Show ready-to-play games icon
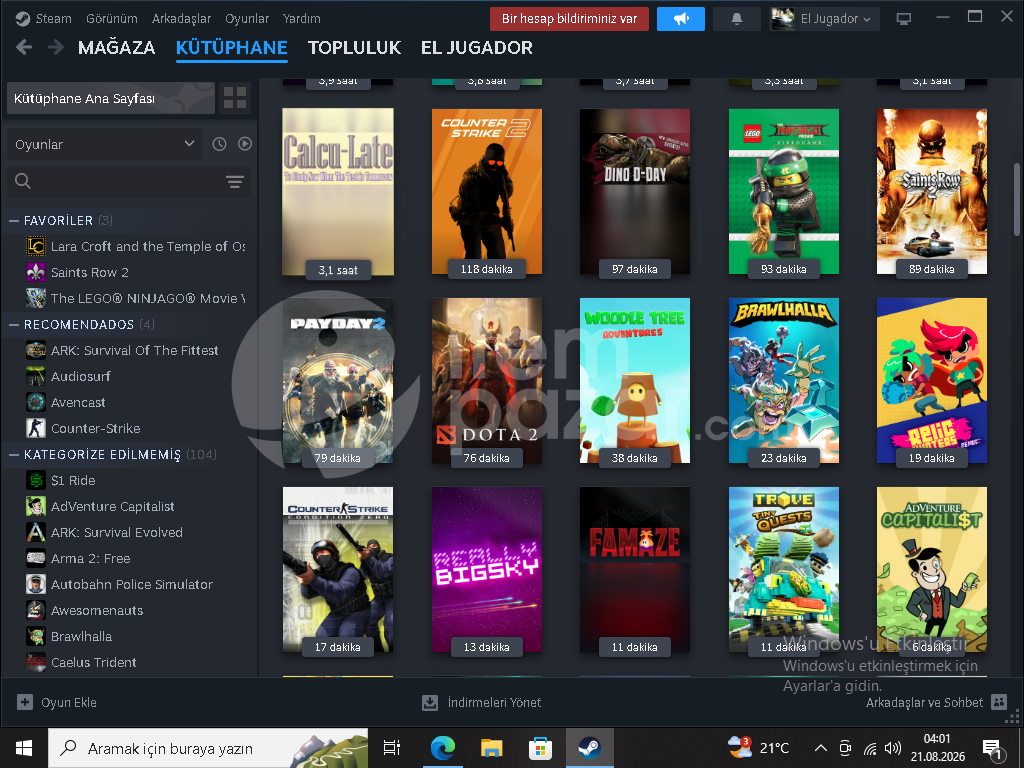Viewport: 1024px width, 768px height. 245,144
